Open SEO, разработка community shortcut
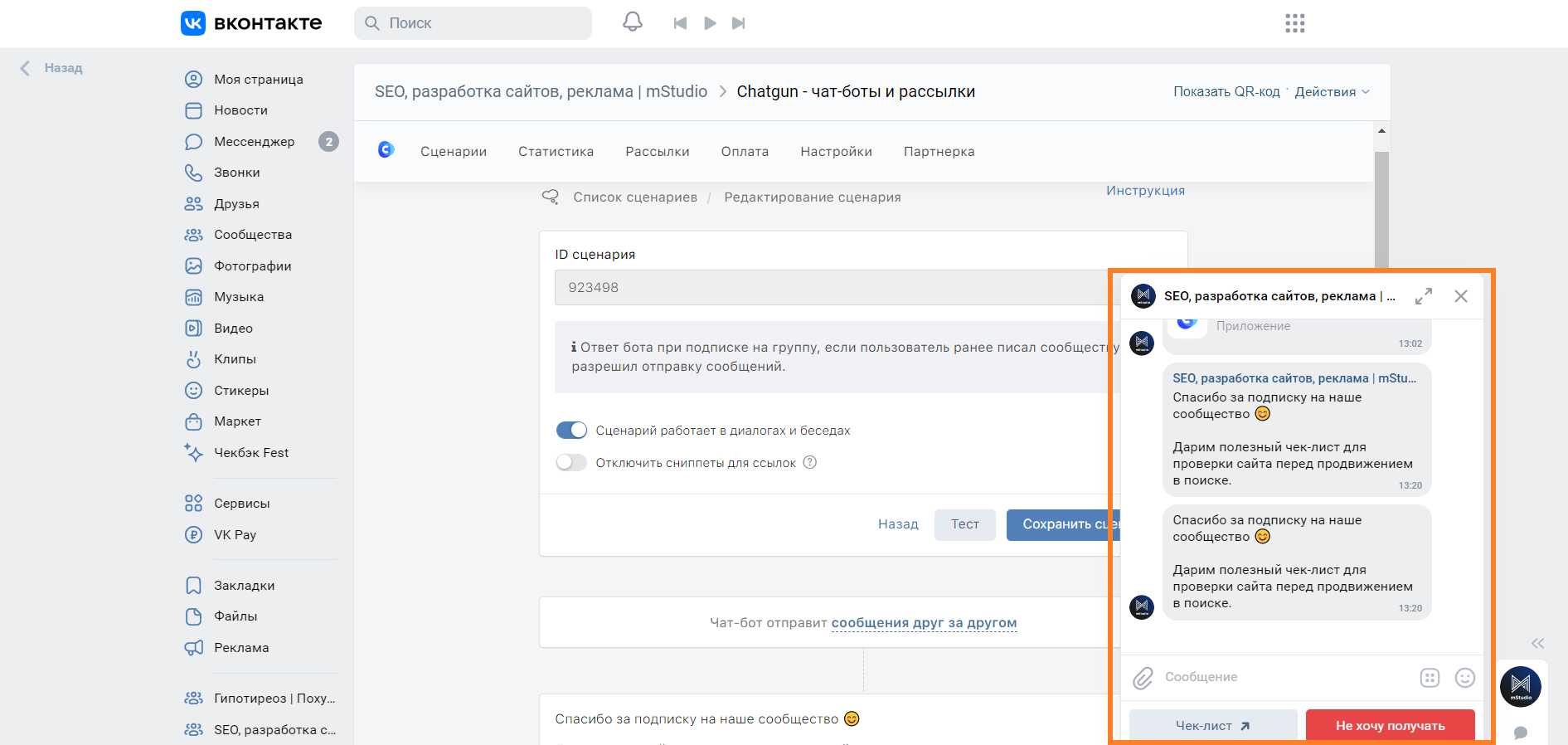This screenshot has height=745, width=1568. 260,730
